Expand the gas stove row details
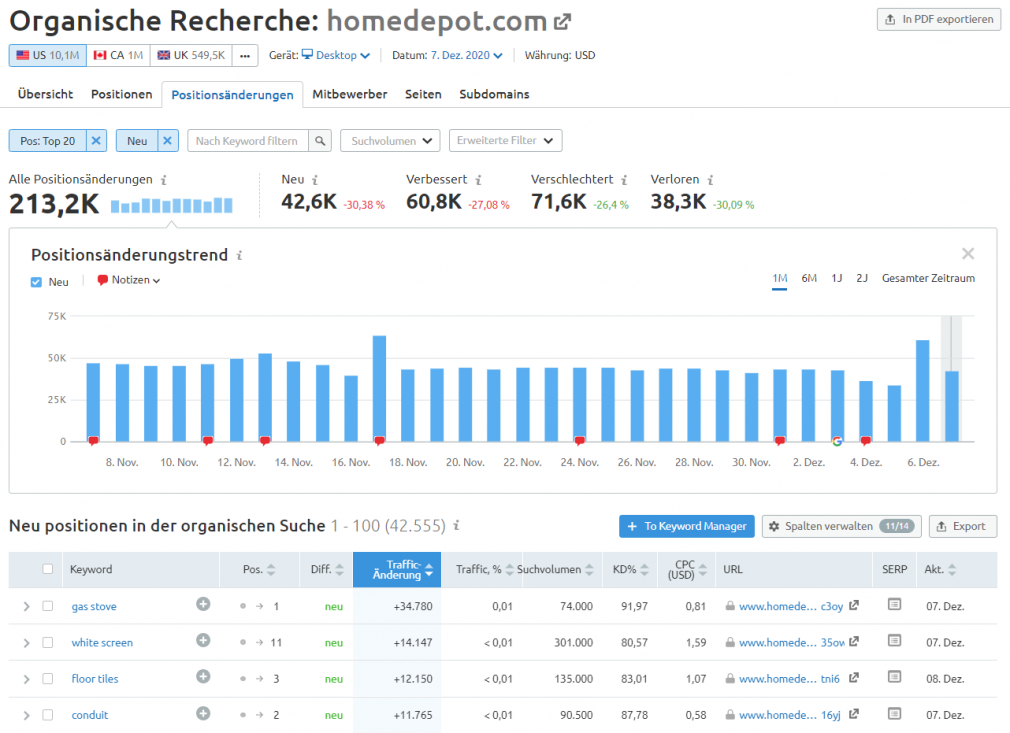The width and height of the screenshot is (1010, 733). point(26,606)
